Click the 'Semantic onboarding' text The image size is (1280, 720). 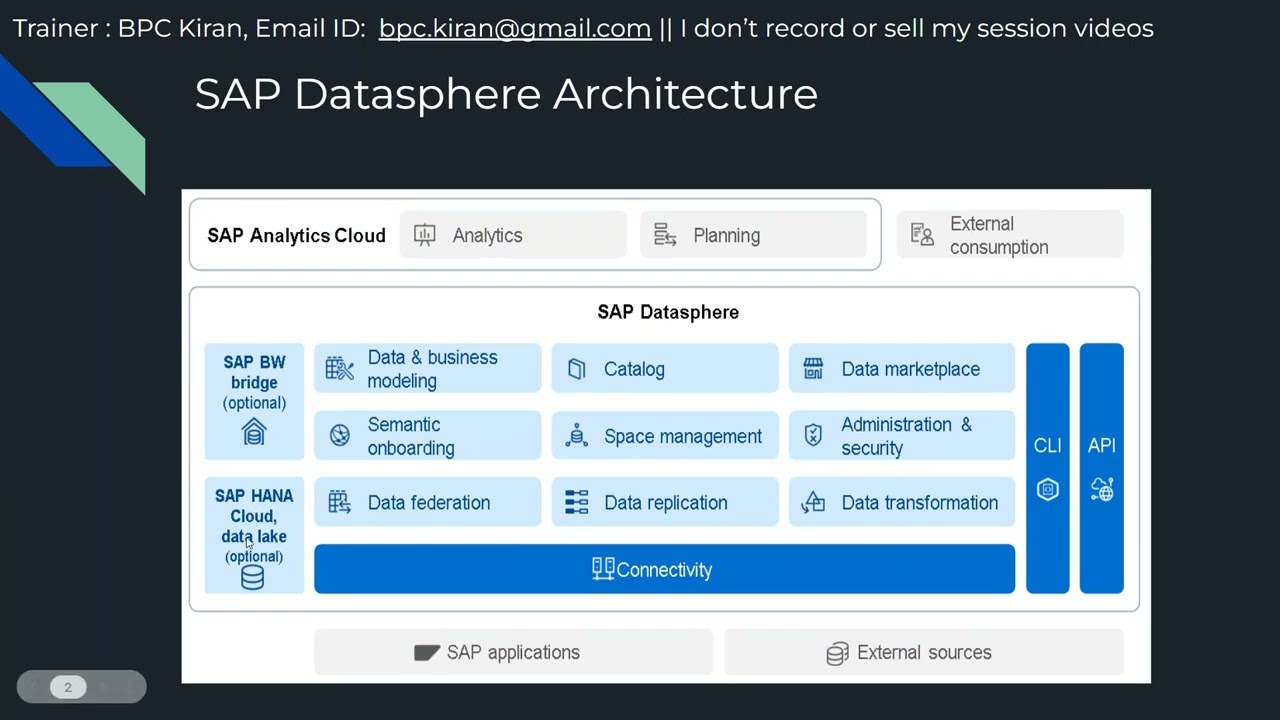[x=410, y=436]
